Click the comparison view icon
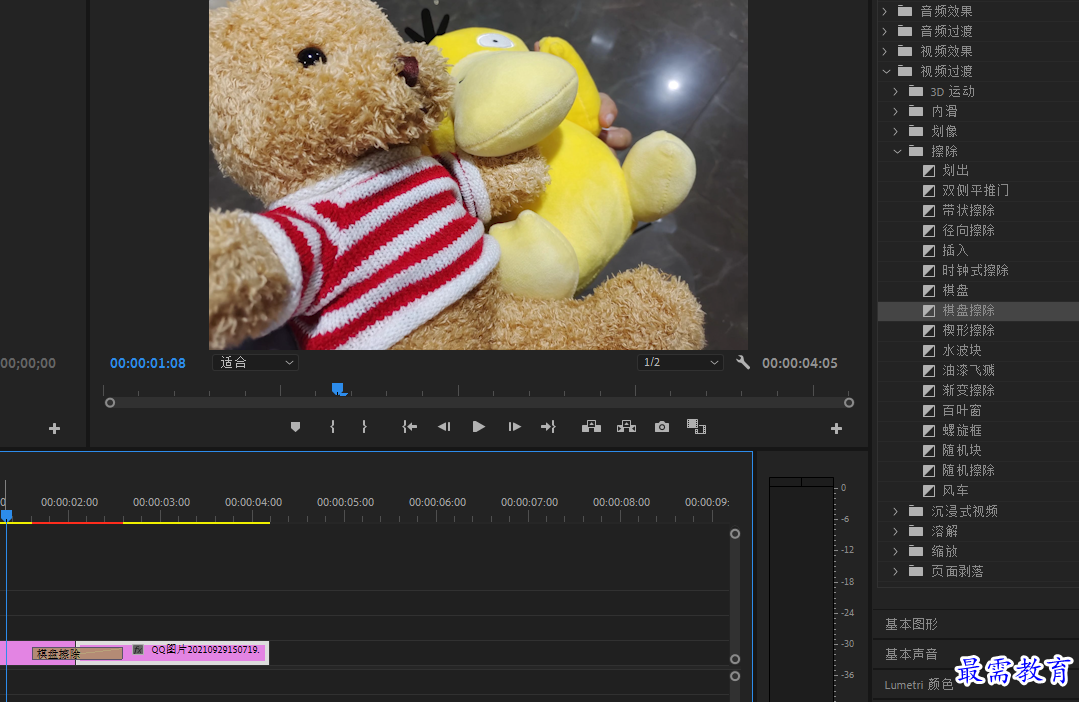This screenshot has width=1079, height=702. coord(696,427)
